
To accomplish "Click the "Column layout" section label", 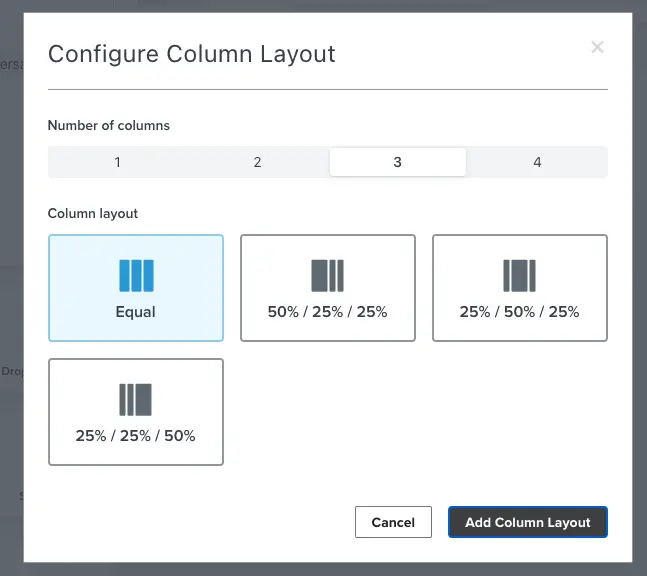I will pyautogui.click(x=93, y=214).
